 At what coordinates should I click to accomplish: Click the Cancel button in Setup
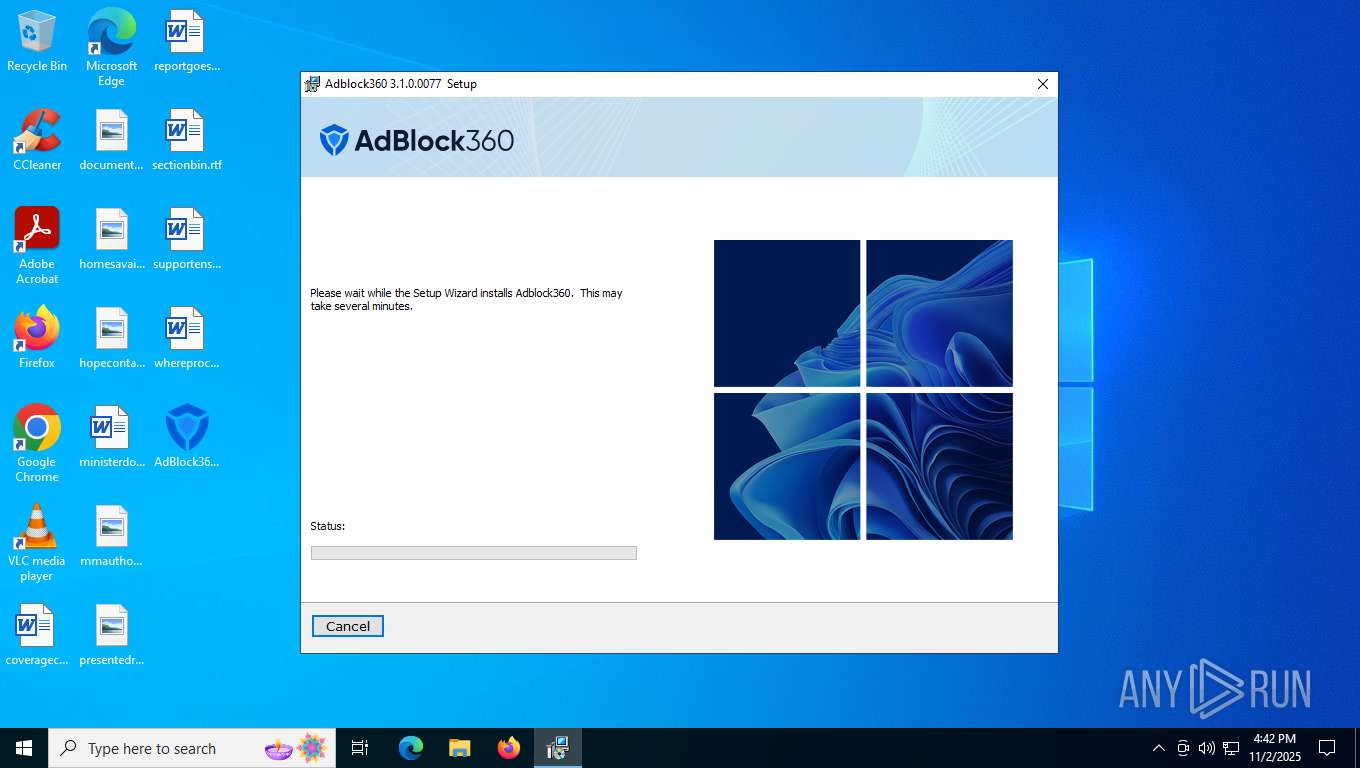coord(348,626)
